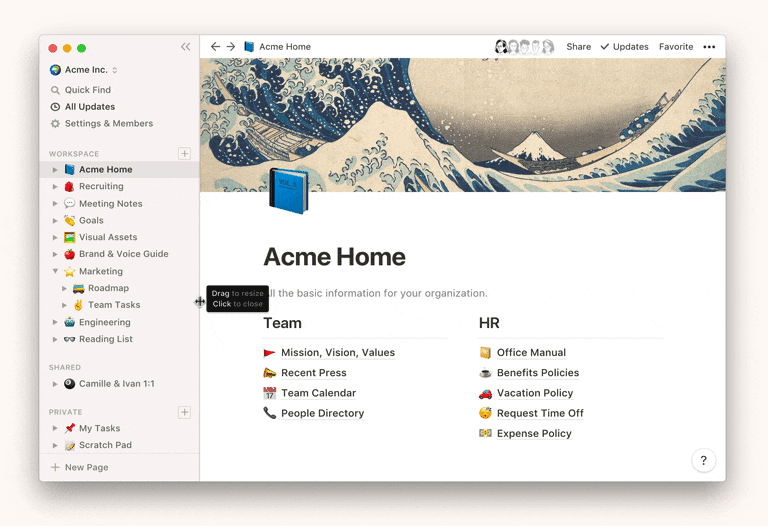Click the telephone icon beside People Directory
The height and width of the screenshot is (526, 768).
pyautogui.click(x=269, y=413)
